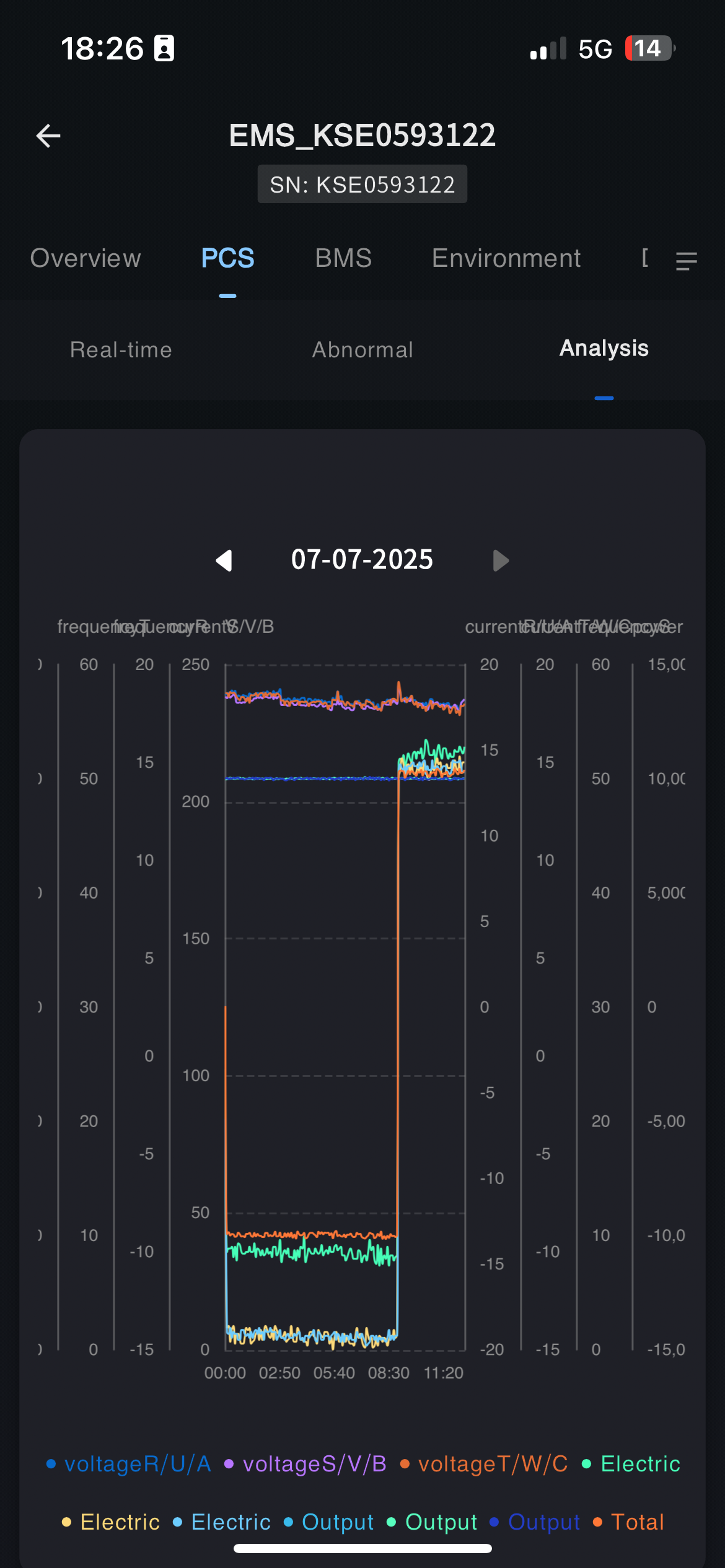Open the Environment tab
The image size is (725, 1568).
coord(506,258)
